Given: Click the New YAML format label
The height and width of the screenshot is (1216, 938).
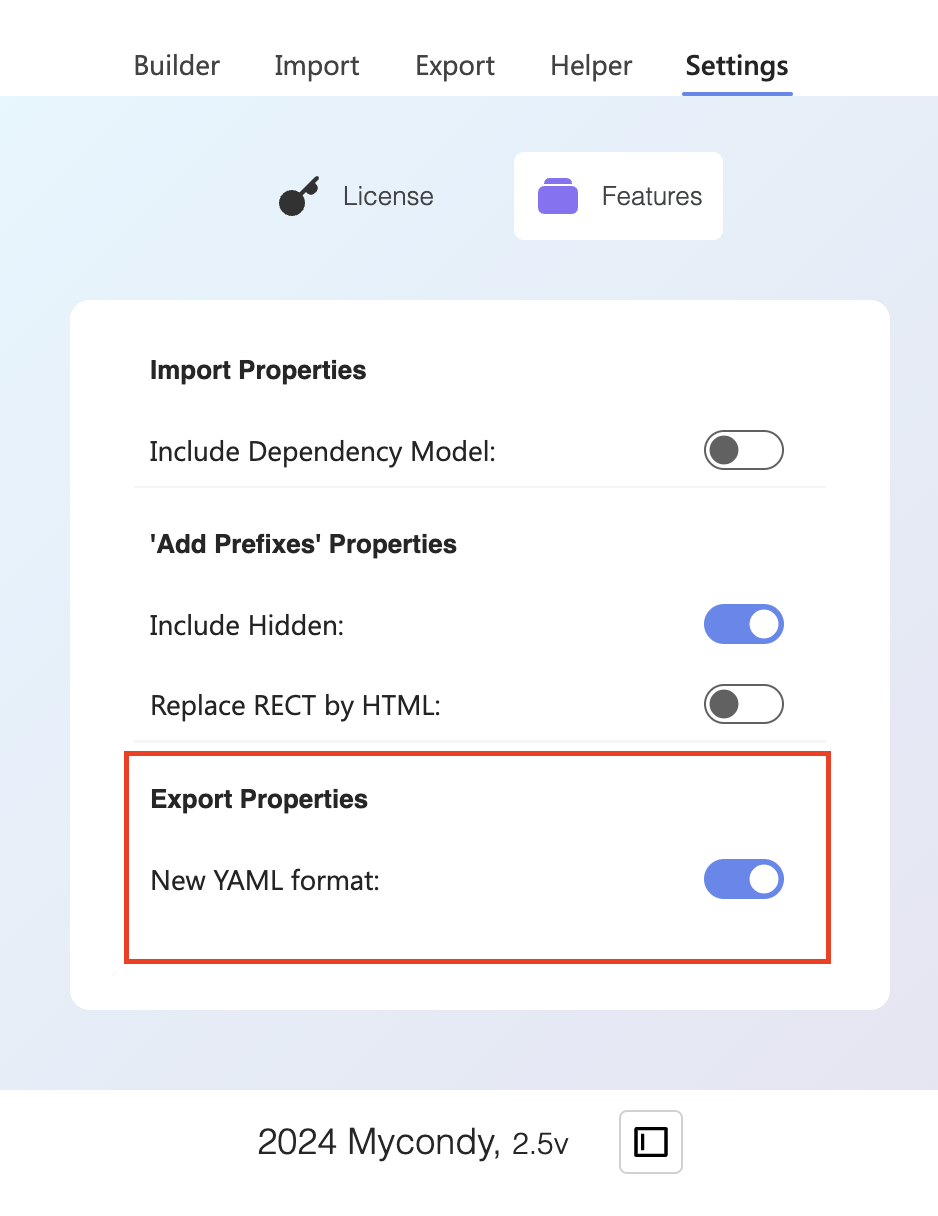Looking at the screenshot, I should 265,881.
